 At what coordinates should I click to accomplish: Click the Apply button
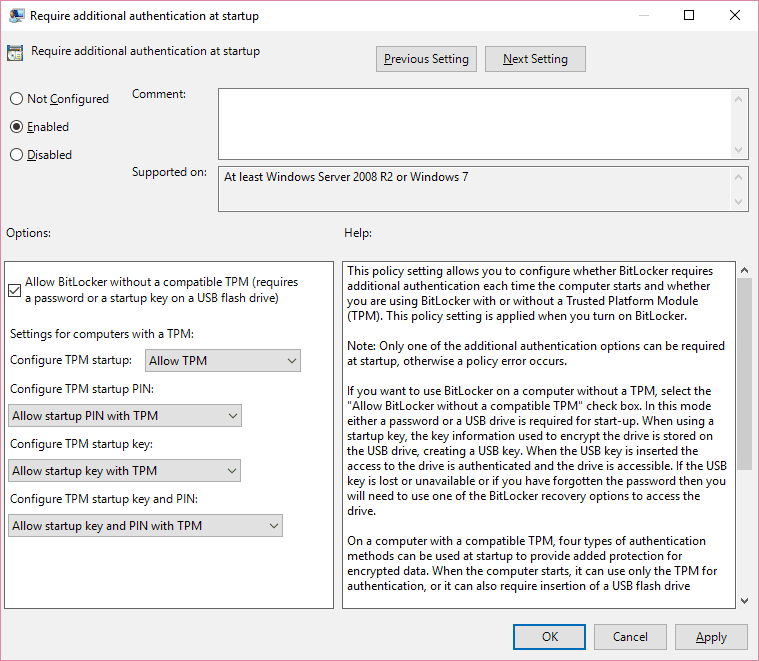[711, 637]
